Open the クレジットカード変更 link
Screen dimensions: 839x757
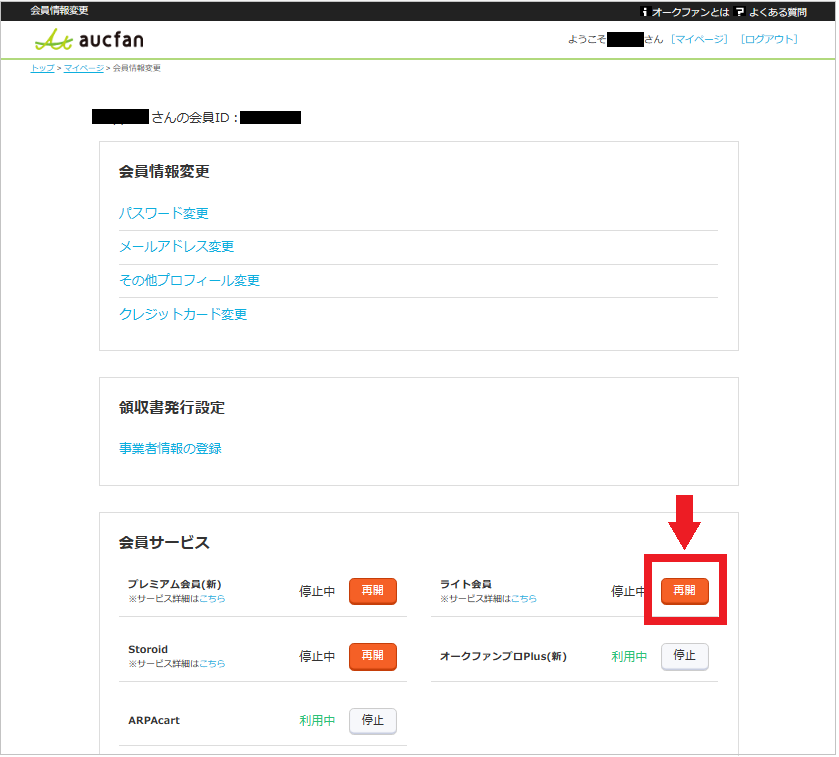point(183,313)
